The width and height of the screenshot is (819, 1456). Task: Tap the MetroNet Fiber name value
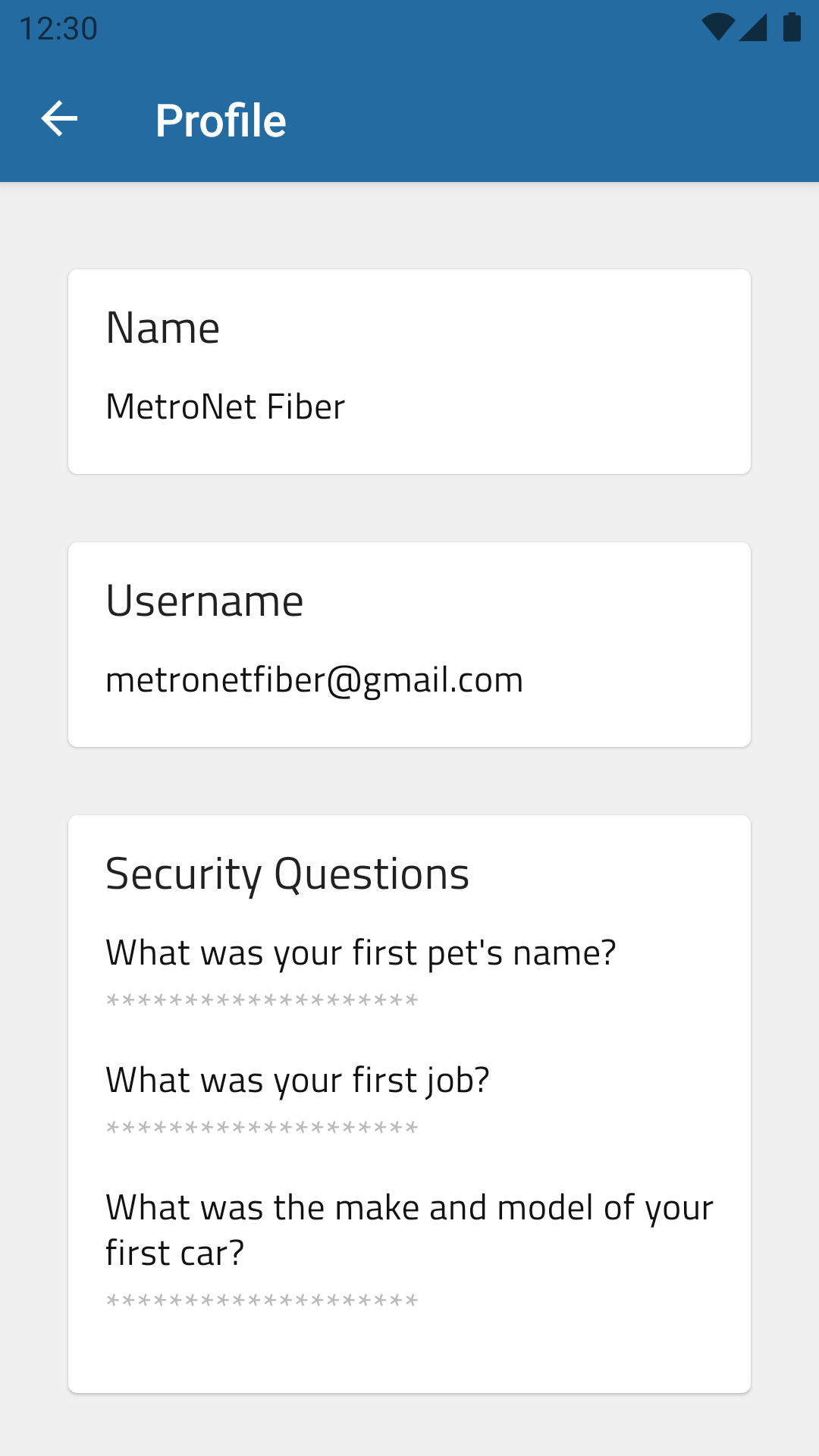coord(225,406)
